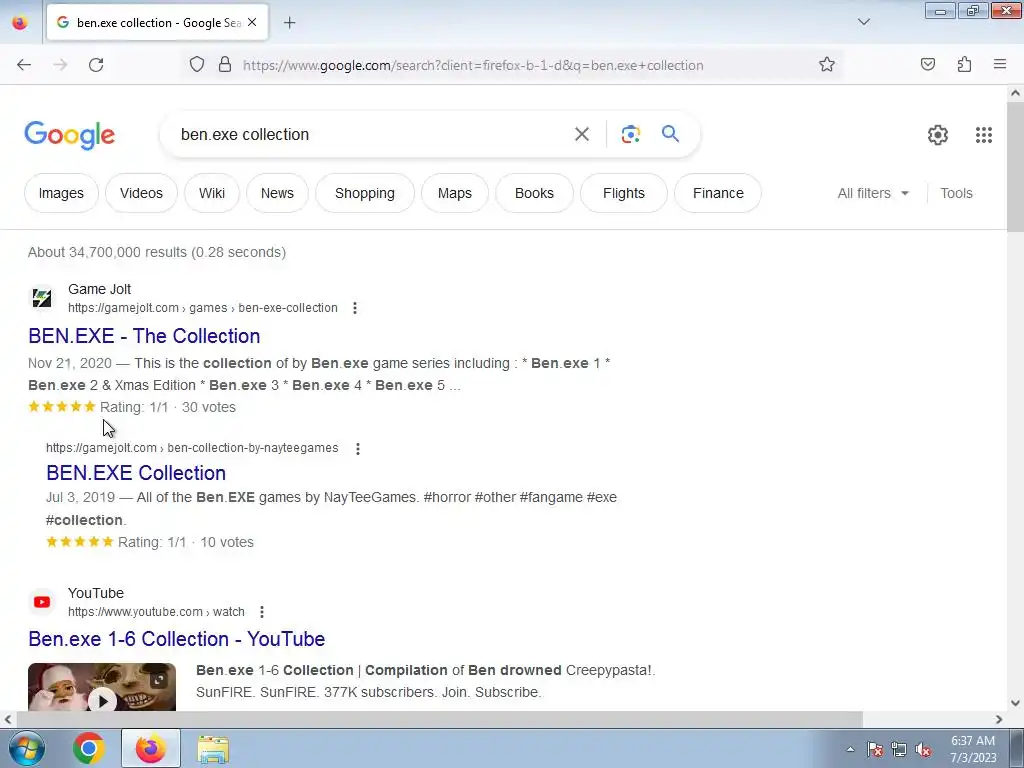Viewport: 1024px width, 768px height.
Task: Click the vertical scrollbar up arrow
Action: click(x=1015, y=93)
